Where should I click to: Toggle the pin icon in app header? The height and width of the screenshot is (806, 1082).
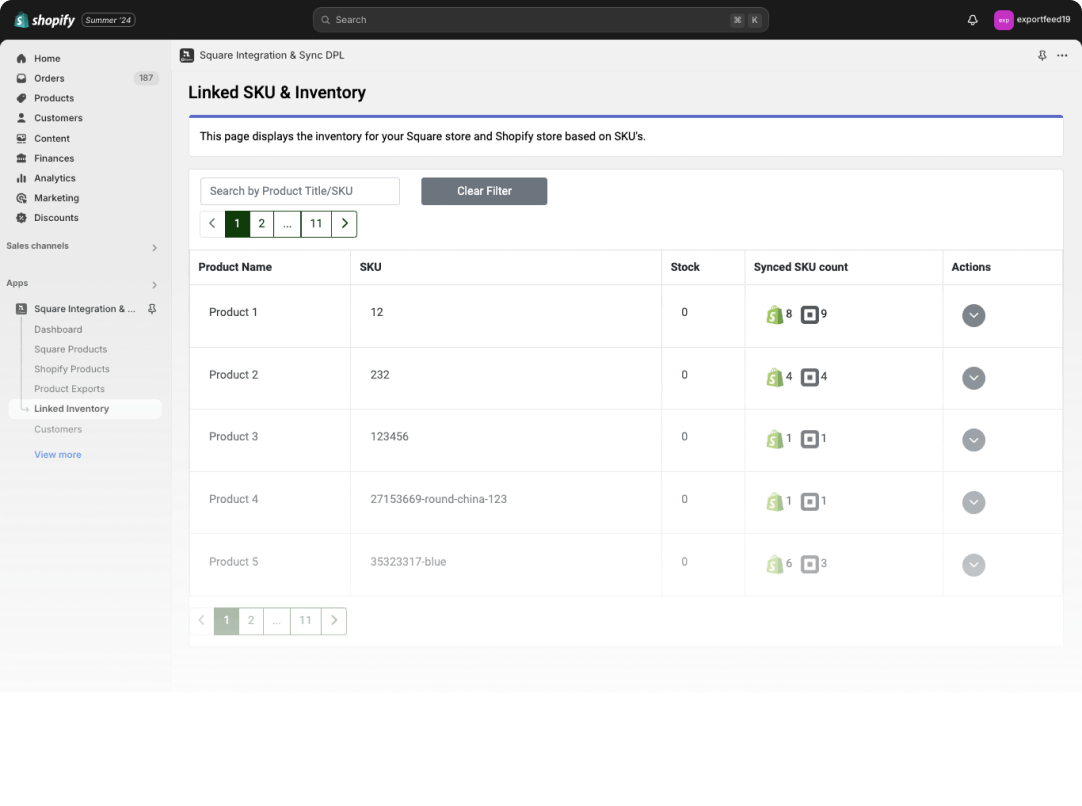click(1041, 55)
